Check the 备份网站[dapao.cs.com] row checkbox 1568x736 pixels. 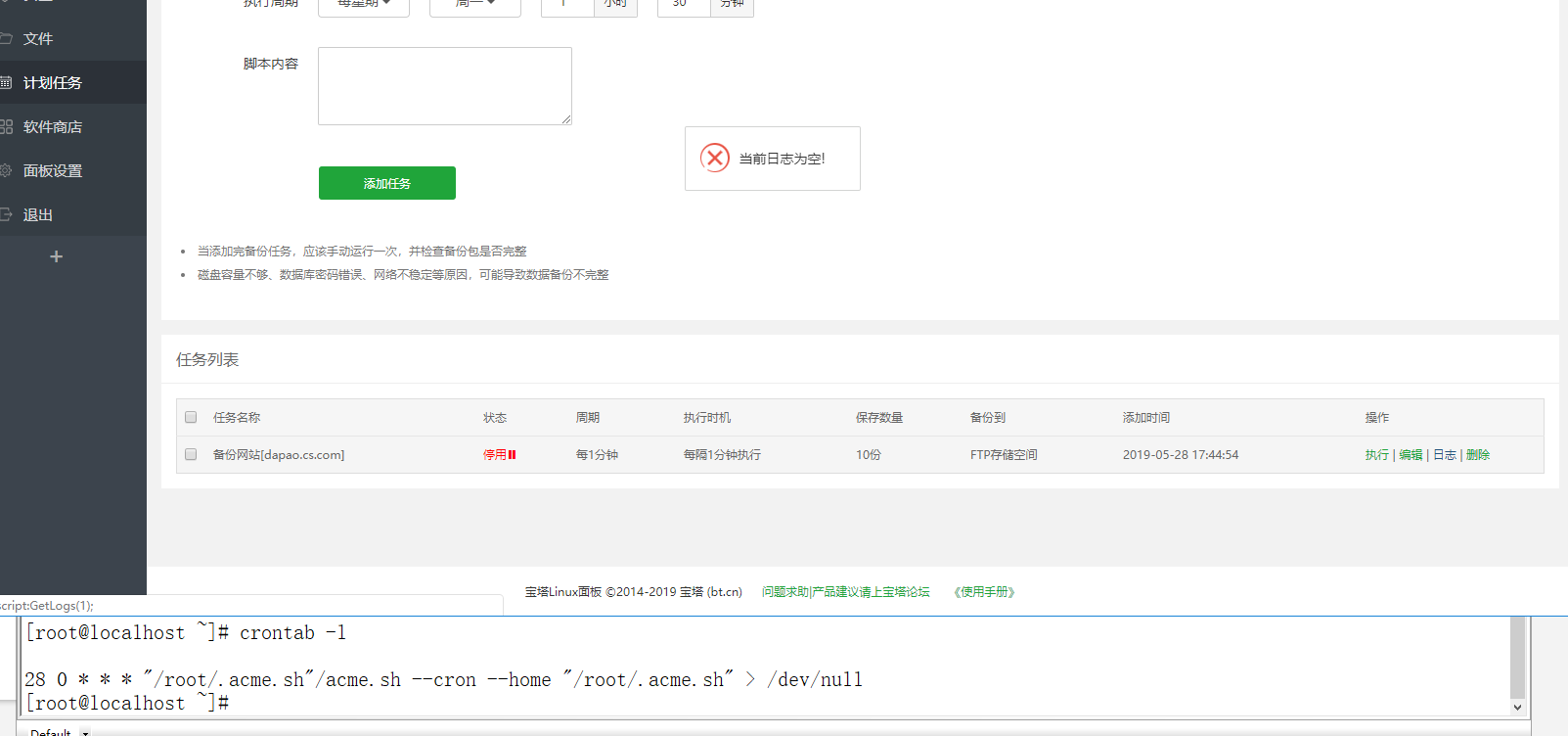tap(191, 454)
